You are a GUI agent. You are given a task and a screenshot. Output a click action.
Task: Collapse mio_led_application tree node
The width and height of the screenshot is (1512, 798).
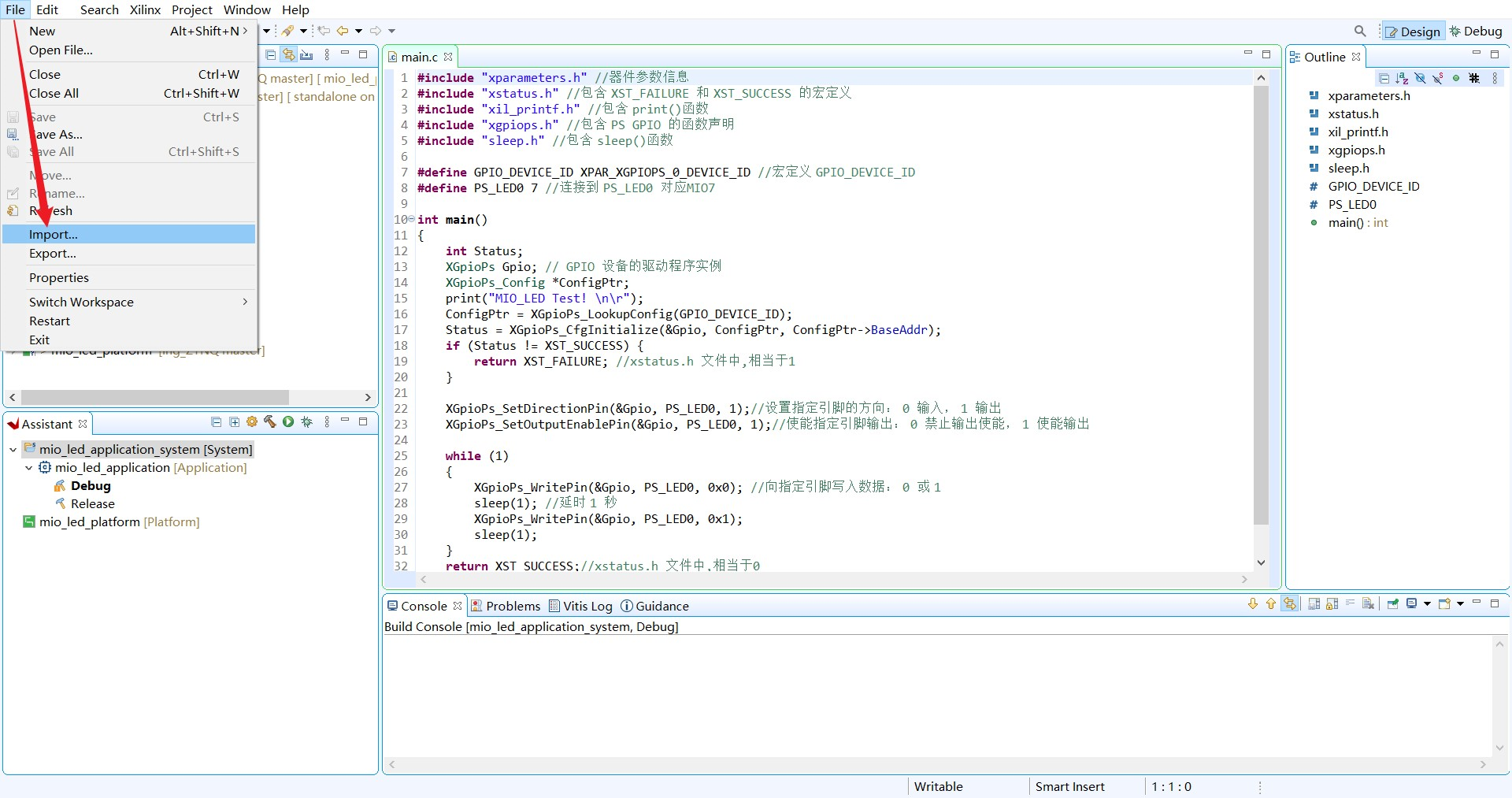point(29,468)
